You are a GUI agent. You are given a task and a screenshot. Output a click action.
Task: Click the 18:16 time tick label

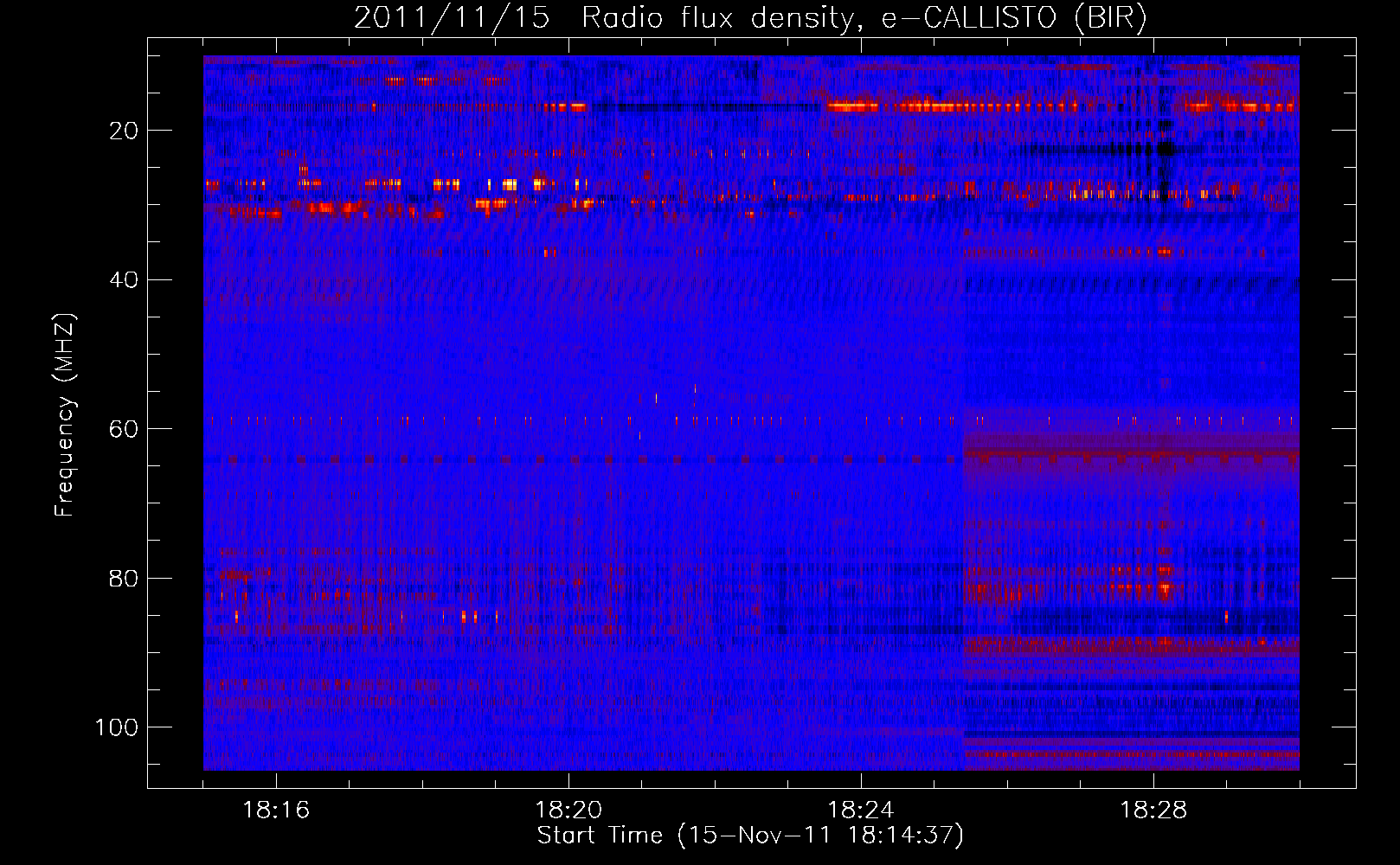276,810
